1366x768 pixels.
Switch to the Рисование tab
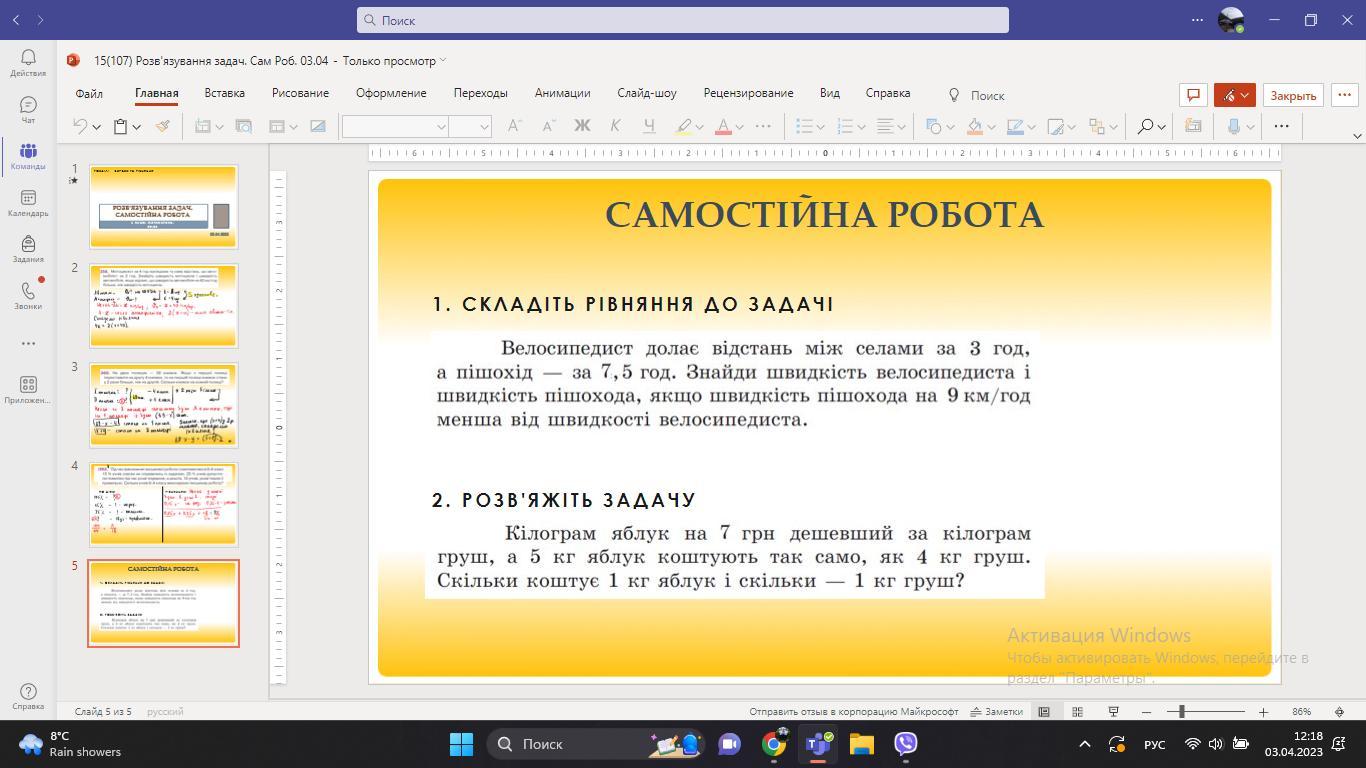300,93
